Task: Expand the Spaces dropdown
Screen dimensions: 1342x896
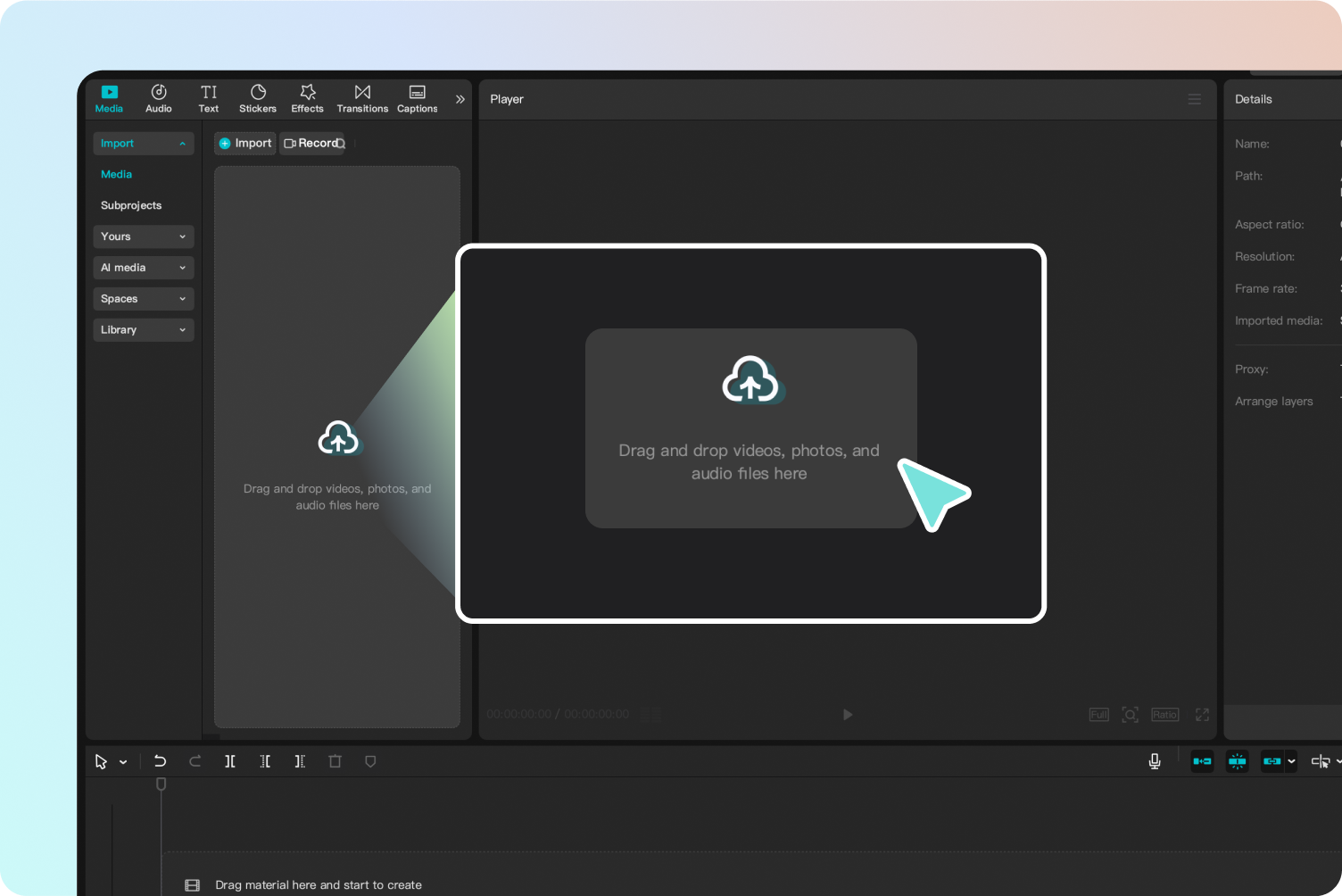Action: click(143, 298)
